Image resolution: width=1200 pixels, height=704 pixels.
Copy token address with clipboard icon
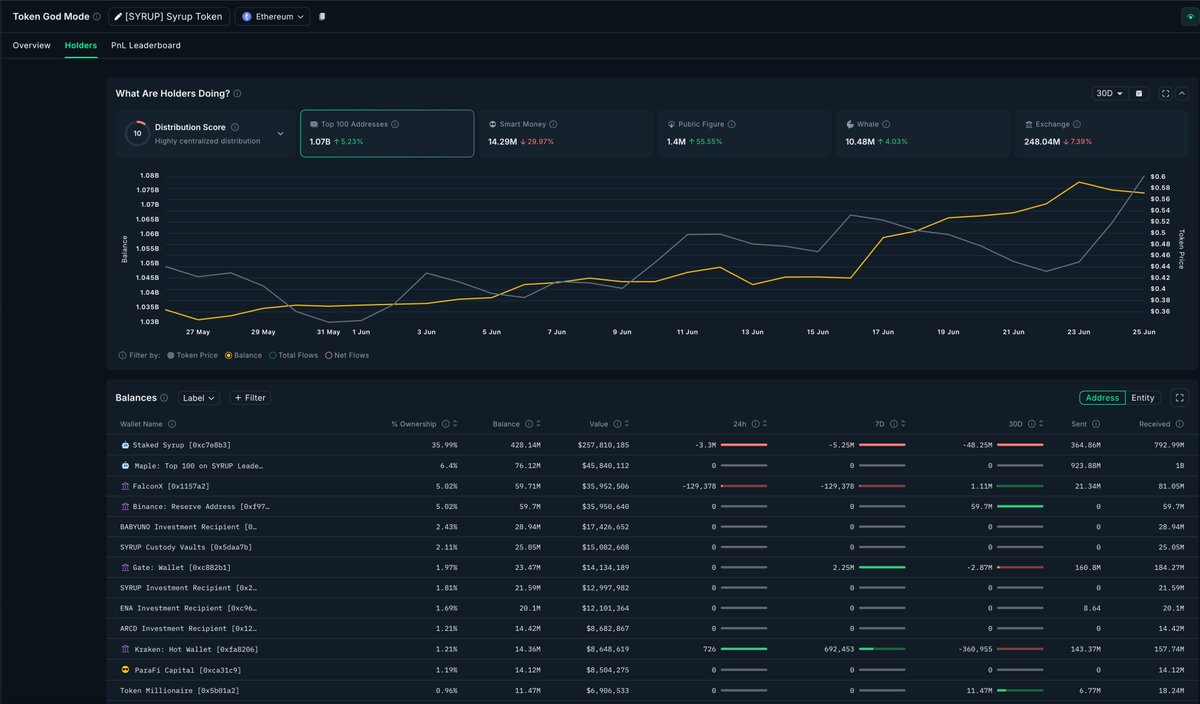click(322, 17)
